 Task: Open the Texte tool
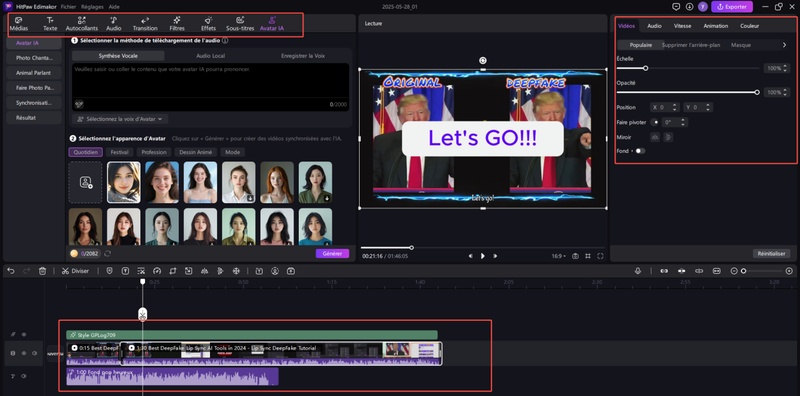[50, 24]
